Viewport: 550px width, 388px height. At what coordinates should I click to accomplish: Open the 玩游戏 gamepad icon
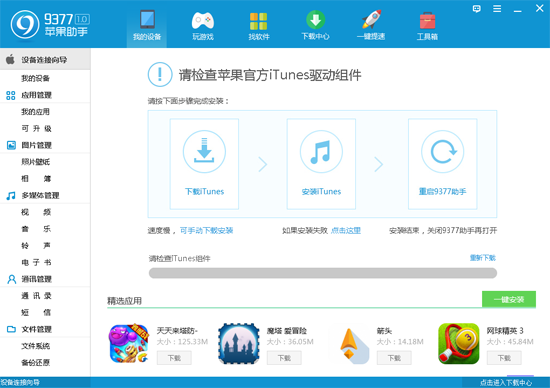click(203, 21)
